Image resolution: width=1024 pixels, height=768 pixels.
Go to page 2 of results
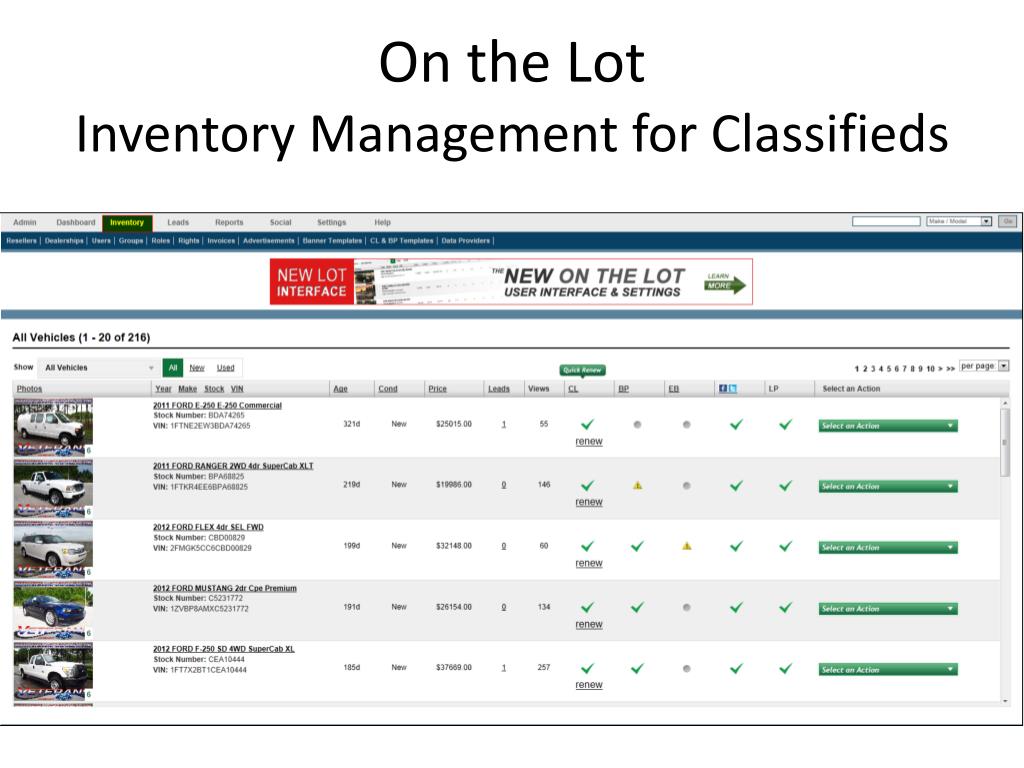click(x=865, y=369)
